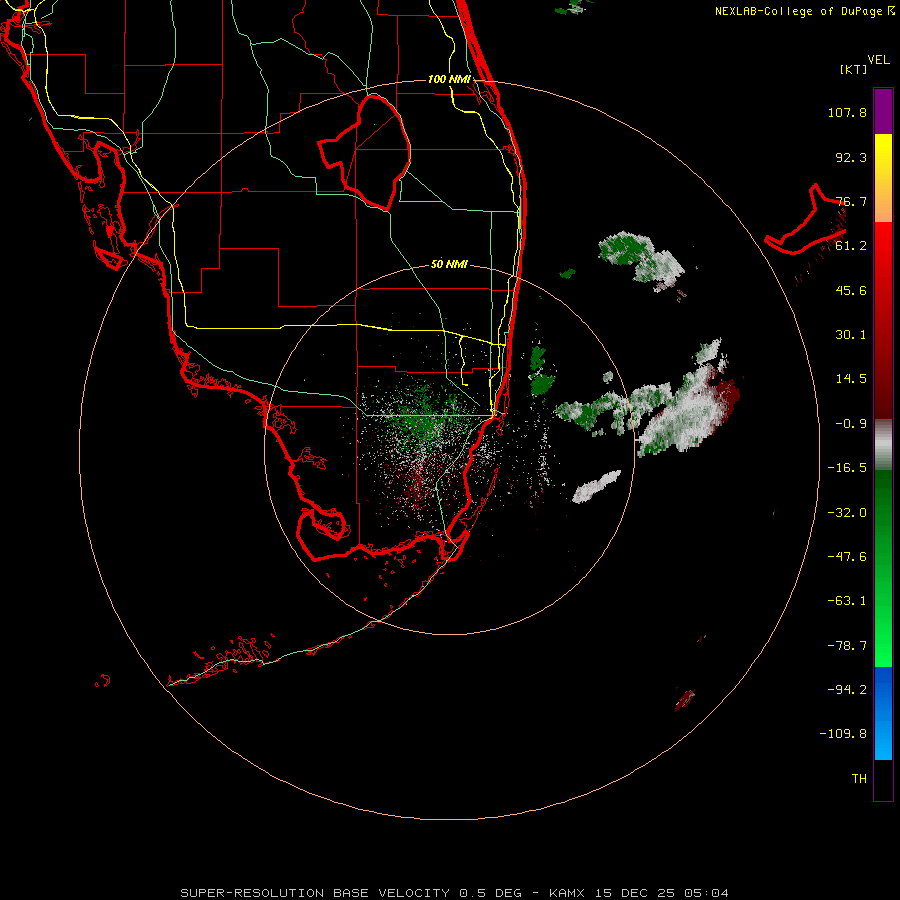Click the 45.6 velocity scale value
Viewport: 900px width, 900px height.
(x=851, y=290)
